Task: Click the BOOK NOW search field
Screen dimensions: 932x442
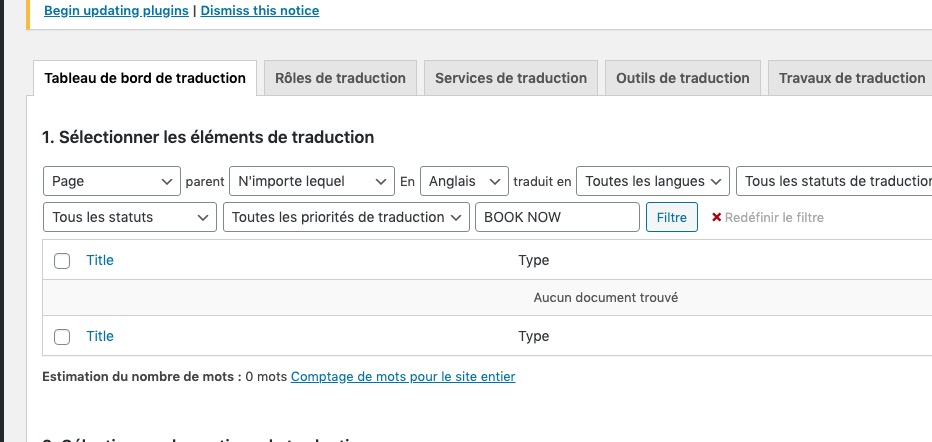Action: coord(556,217)
